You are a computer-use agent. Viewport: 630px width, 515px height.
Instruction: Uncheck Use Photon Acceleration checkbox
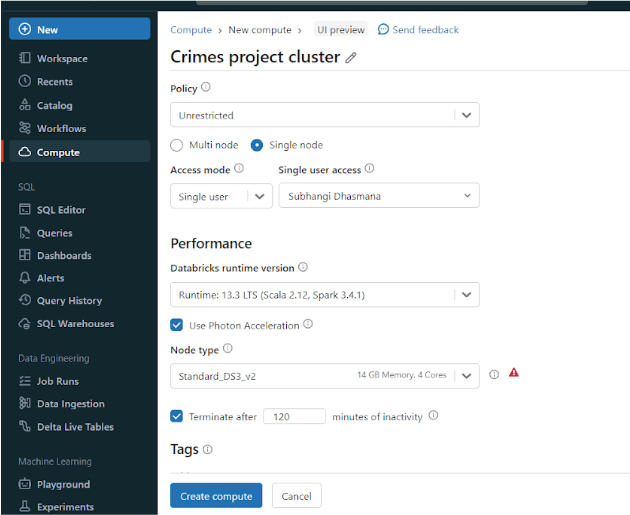coord(176,325)
